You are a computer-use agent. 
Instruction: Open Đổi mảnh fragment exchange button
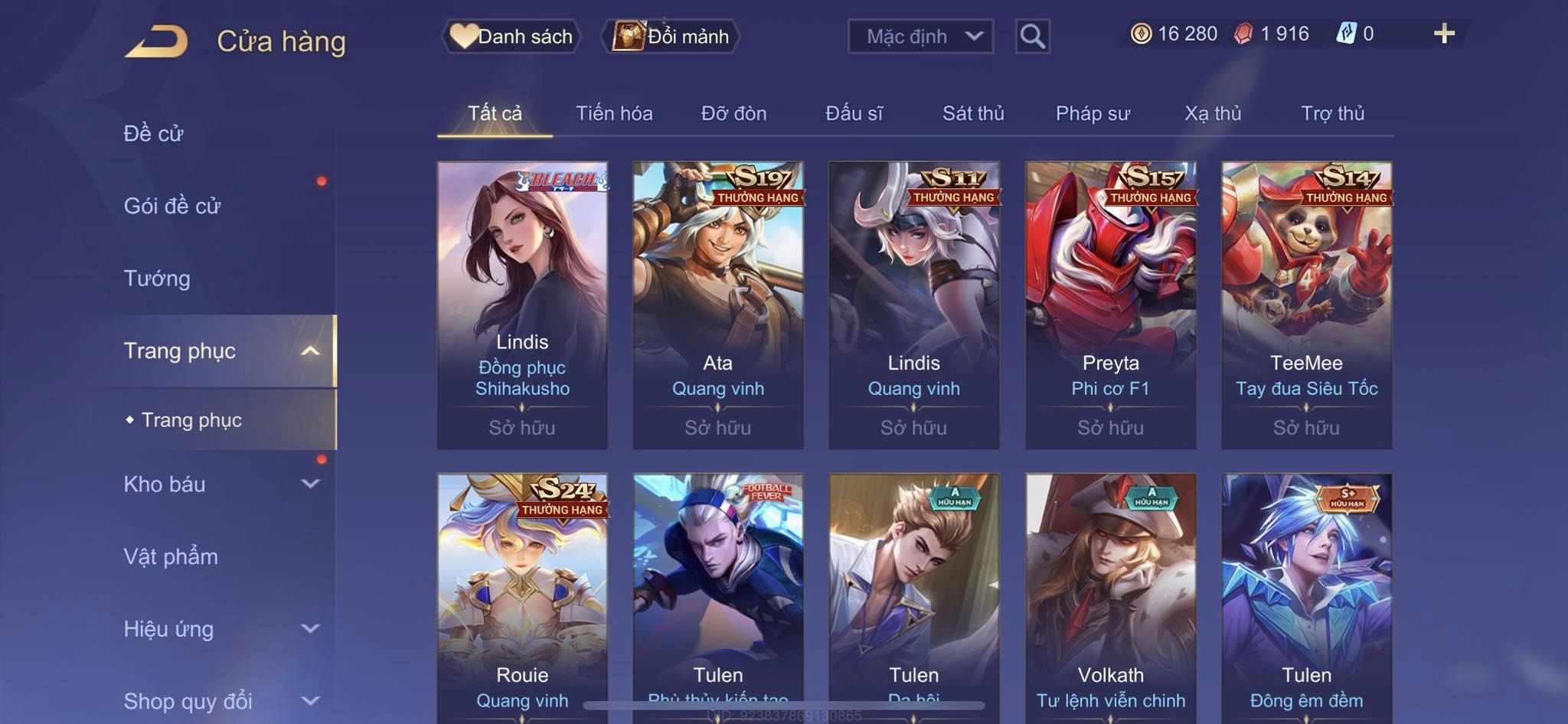[x=671, y=36]
